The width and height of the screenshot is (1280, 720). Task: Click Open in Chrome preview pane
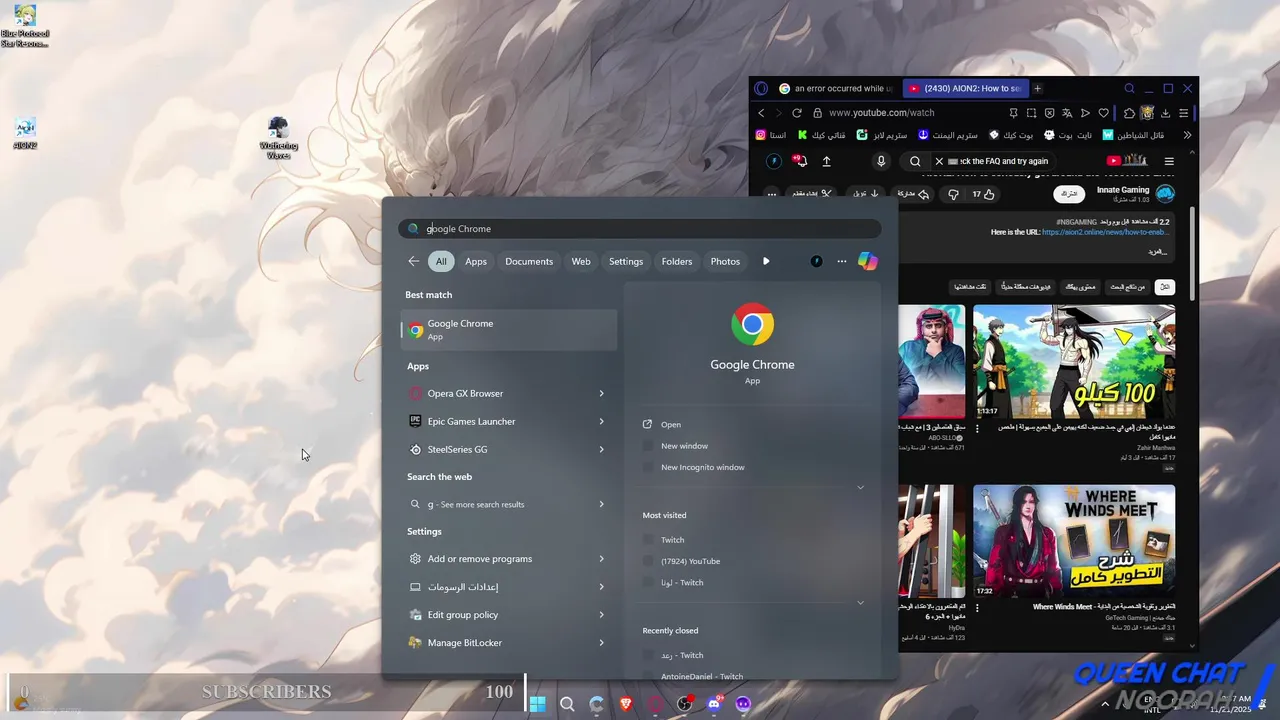pyautogui.click(x=670, y=424)
